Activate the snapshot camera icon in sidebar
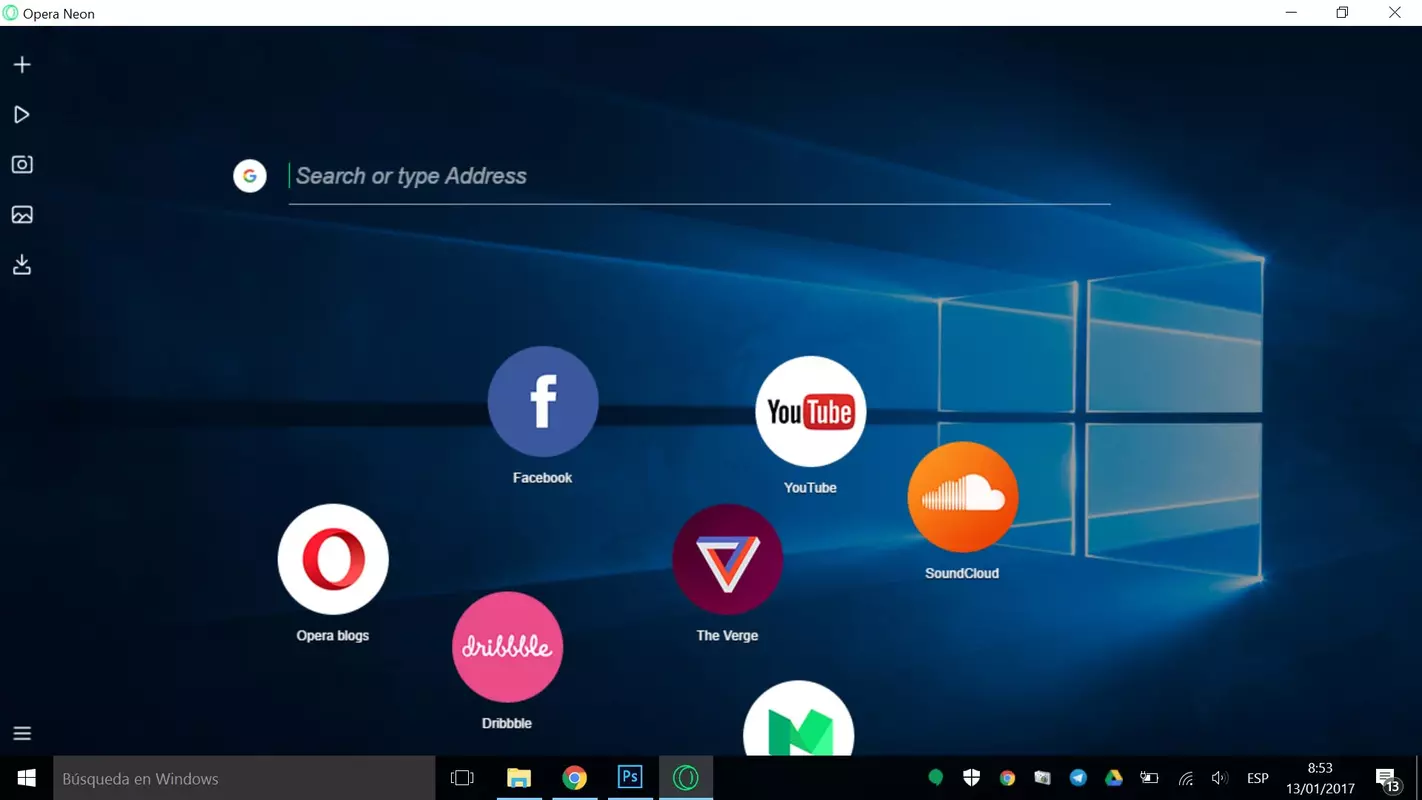Image resolution: width=1422 pixels, height=800 pixels. point(22,165)
